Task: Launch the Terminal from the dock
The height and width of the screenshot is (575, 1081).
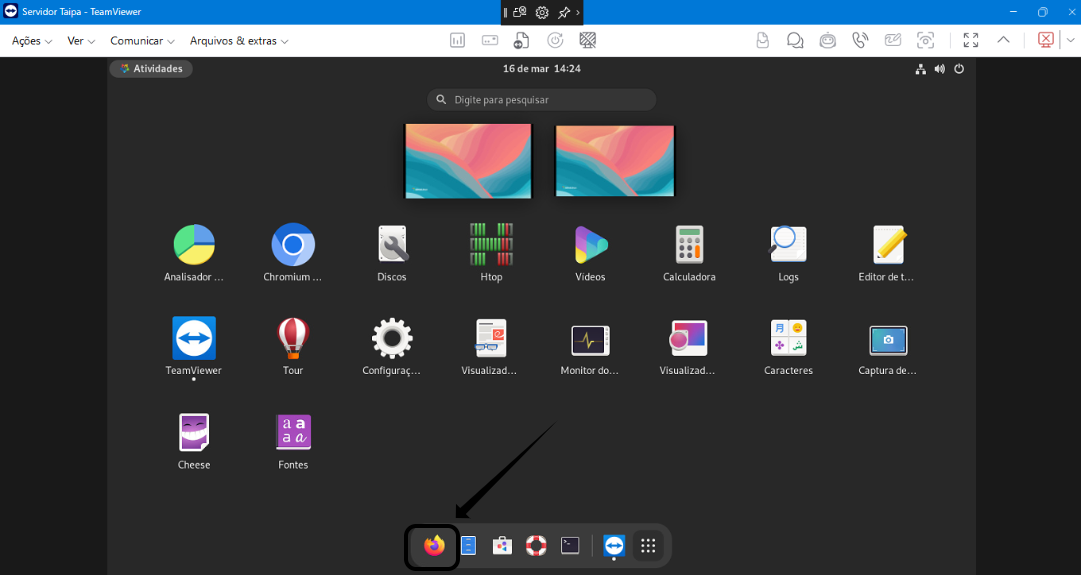Action: coord(570,545)
